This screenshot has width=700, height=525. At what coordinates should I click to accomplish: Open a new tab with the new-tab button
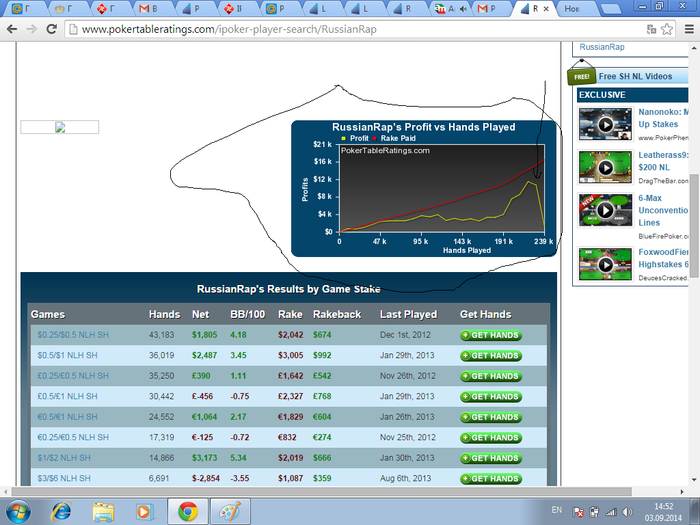(x=610, y=8)
